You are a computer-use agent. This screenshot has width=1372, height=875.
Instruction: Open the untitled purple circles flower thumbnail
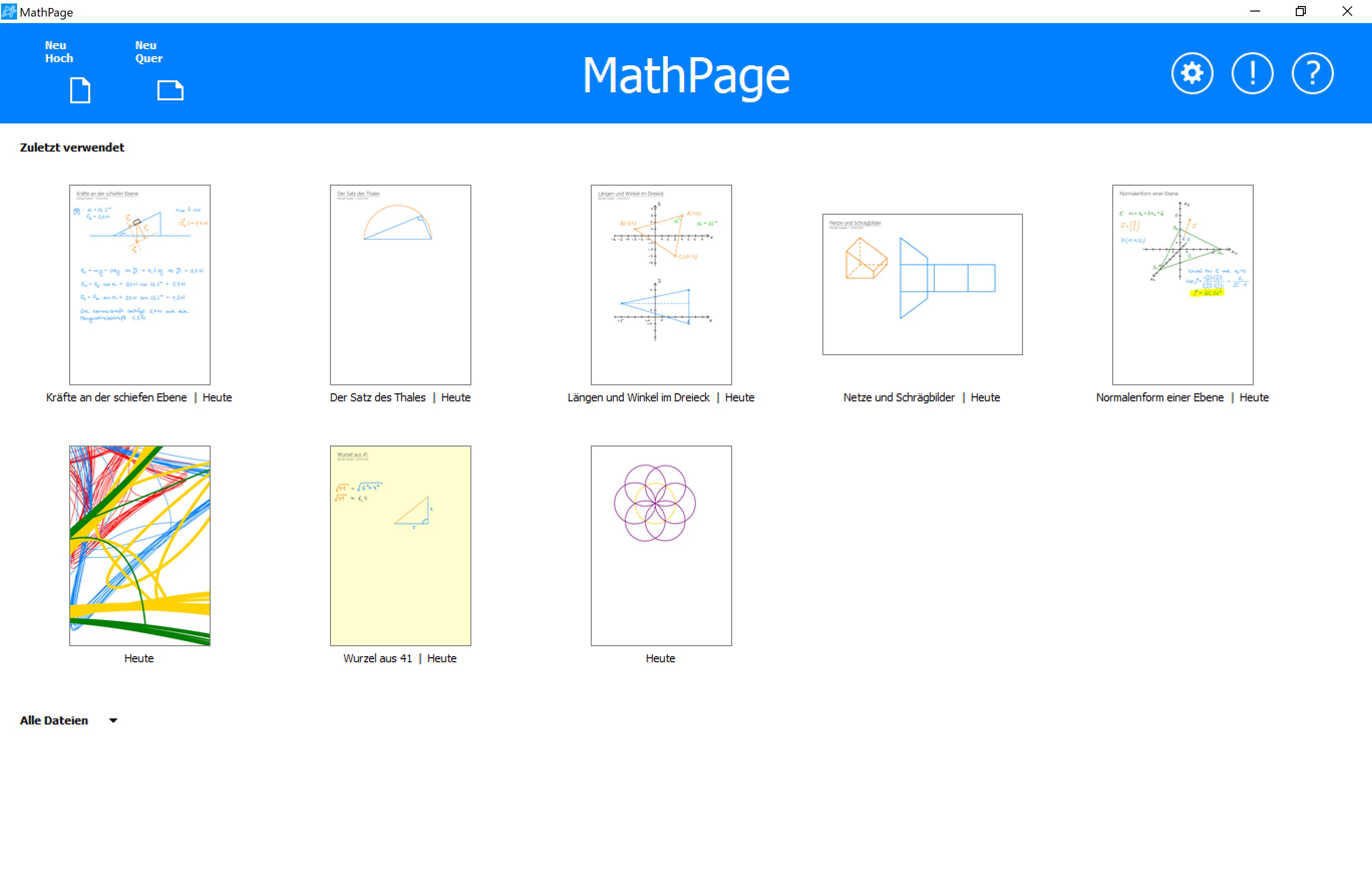(661, 545)
